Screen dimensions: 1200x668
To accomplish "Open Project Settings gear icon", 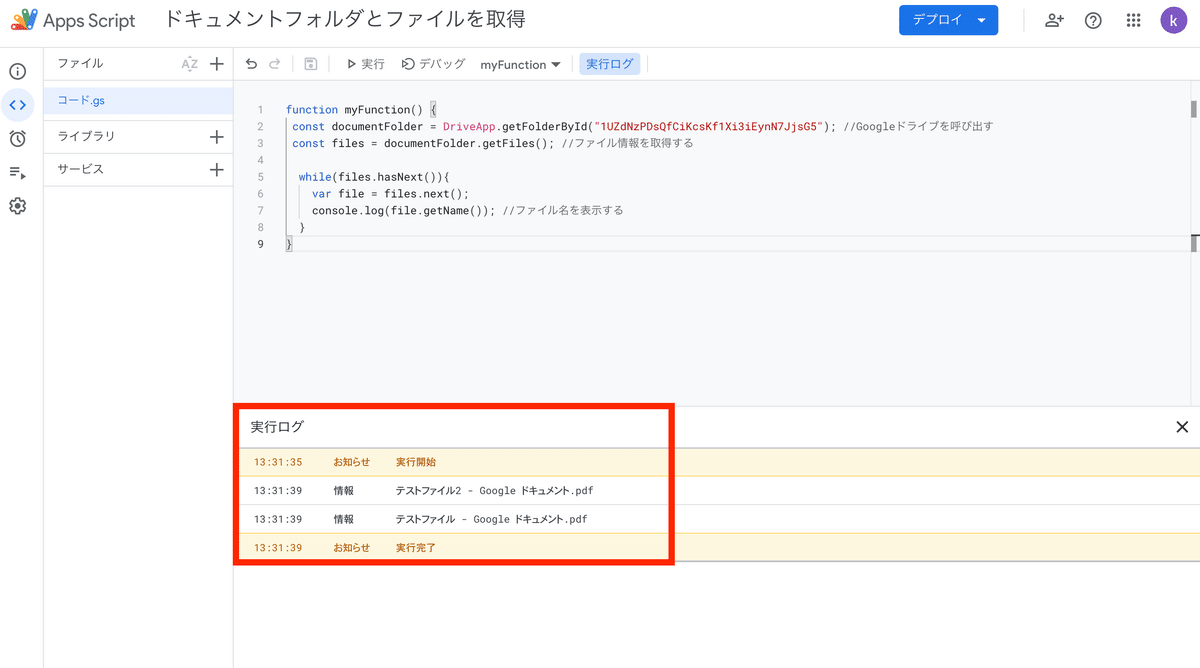I will coord(17,206).
